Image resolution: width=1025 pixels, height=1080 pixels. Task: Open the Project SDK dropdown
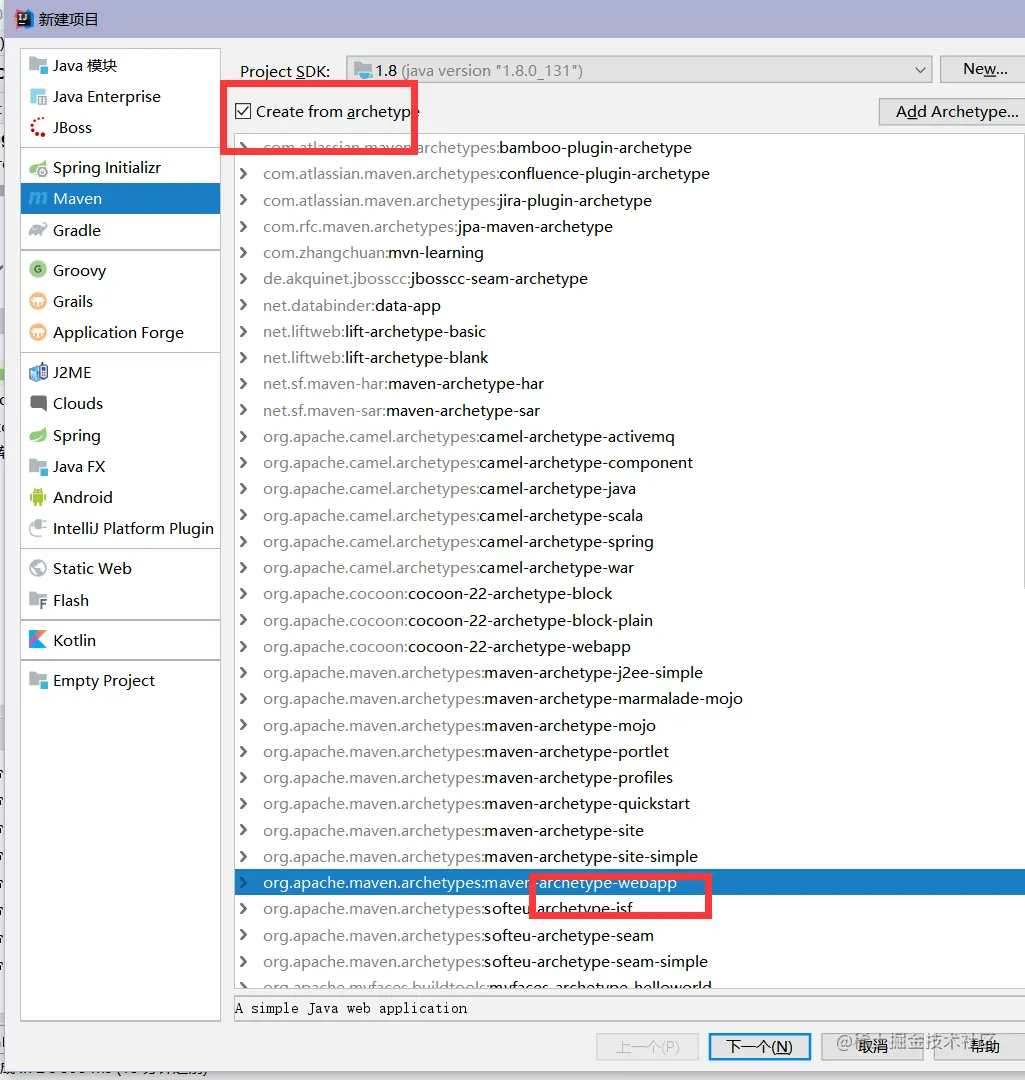point(639,70)
